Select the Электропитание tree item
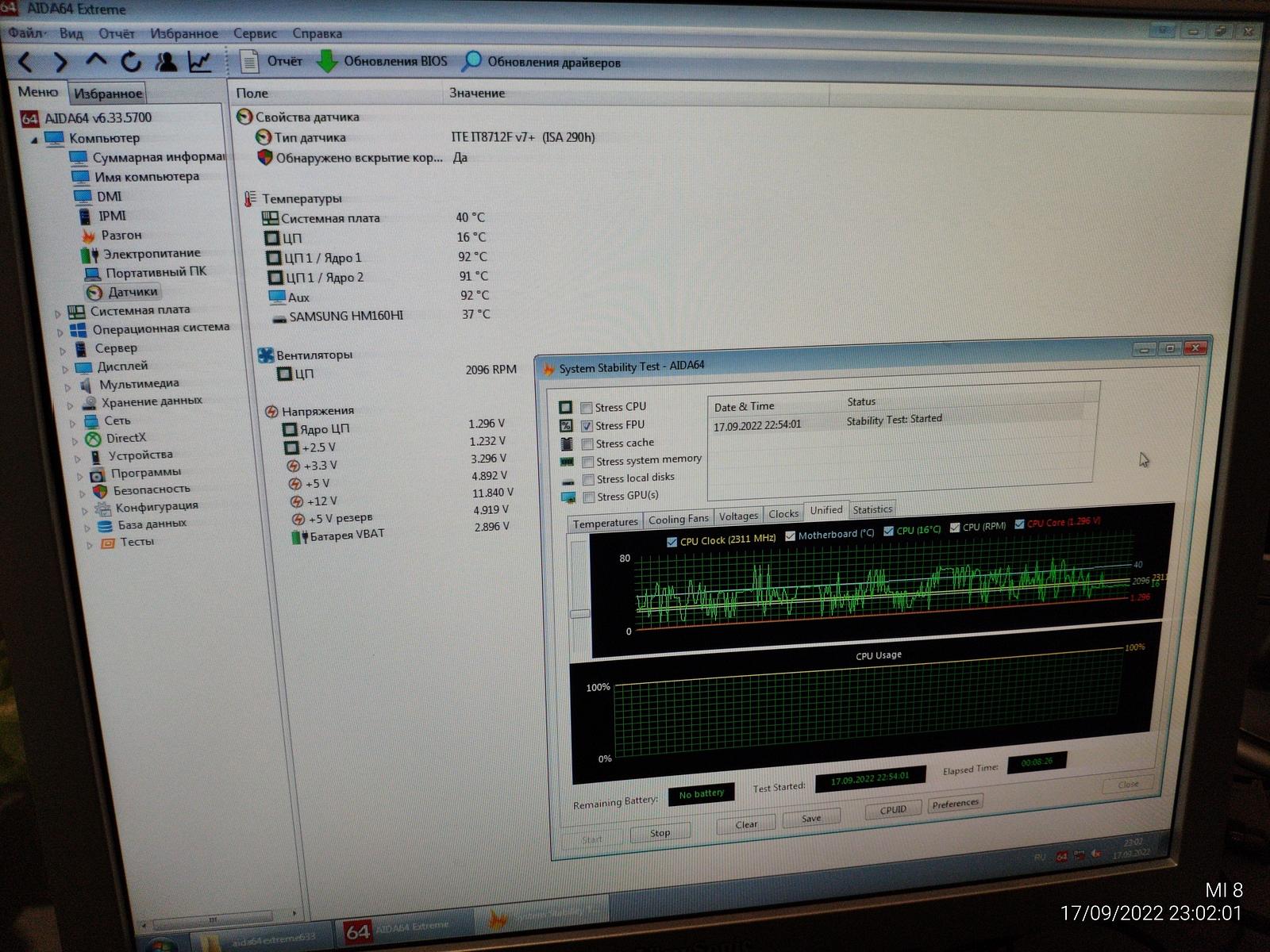Viewport: 1270px width, 952px height. (141, 254)
